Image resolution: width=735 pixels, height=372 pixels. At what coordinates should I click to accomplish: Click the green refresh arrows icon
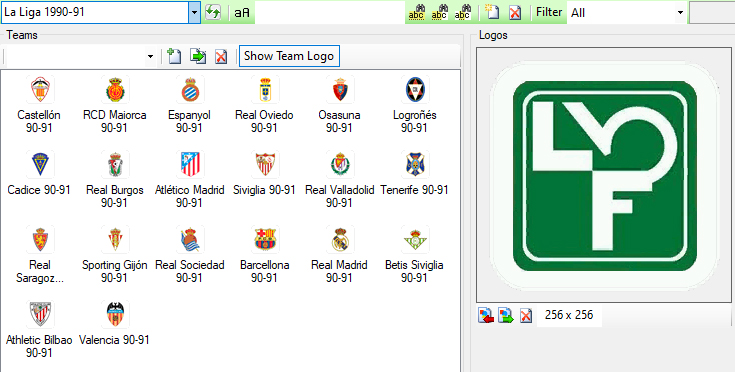[x=213, y=13]
